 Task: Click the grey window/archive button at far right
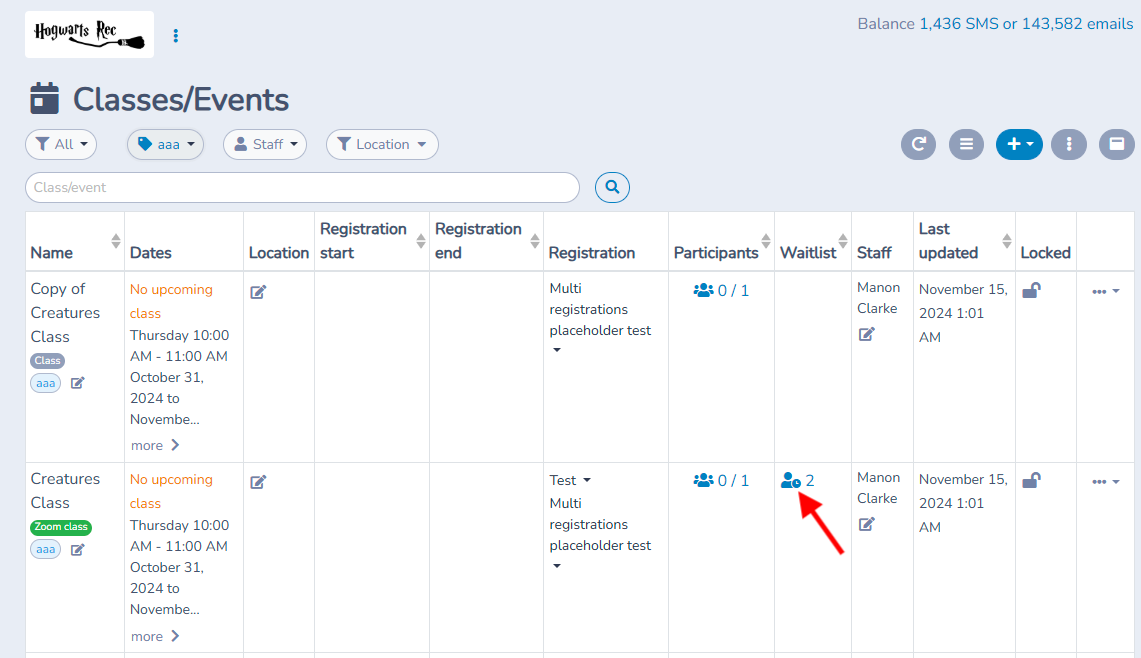tap(1117, 144)
